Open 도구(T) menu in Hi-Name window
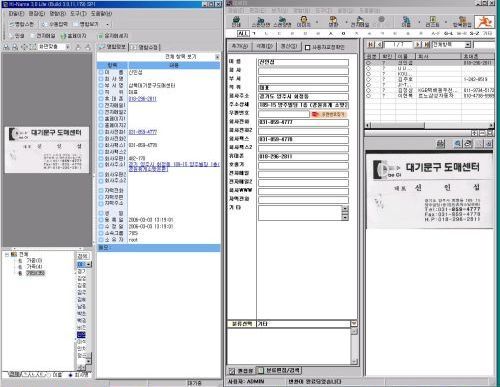 pyautogui.click(x=78, y=14)
